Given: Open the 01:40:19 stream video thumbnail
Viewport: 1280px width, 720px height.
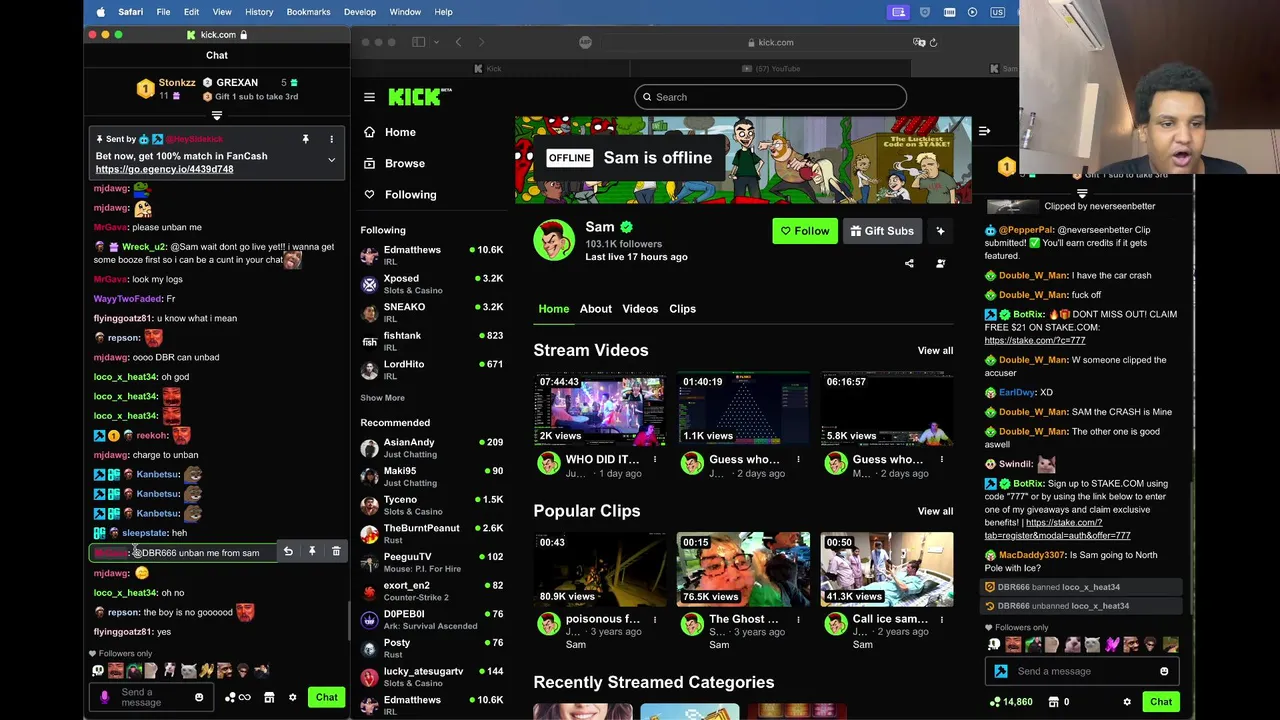Looking at the screenshot, I should (x=743, y=409).
